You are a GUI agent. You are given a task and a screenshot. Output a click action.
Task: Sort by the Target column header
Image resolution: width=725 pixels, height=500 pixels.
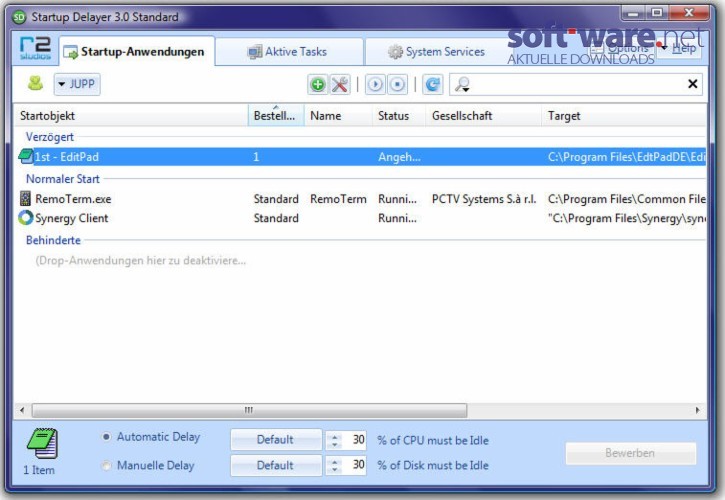point(624,116)
